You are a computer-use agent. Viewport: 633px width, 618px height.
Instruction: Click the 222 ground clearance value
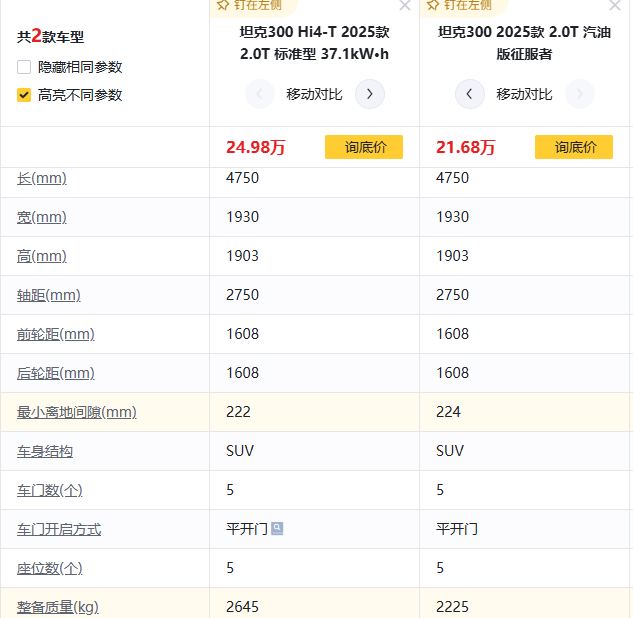pyautogui.click(x=238, y=412)
